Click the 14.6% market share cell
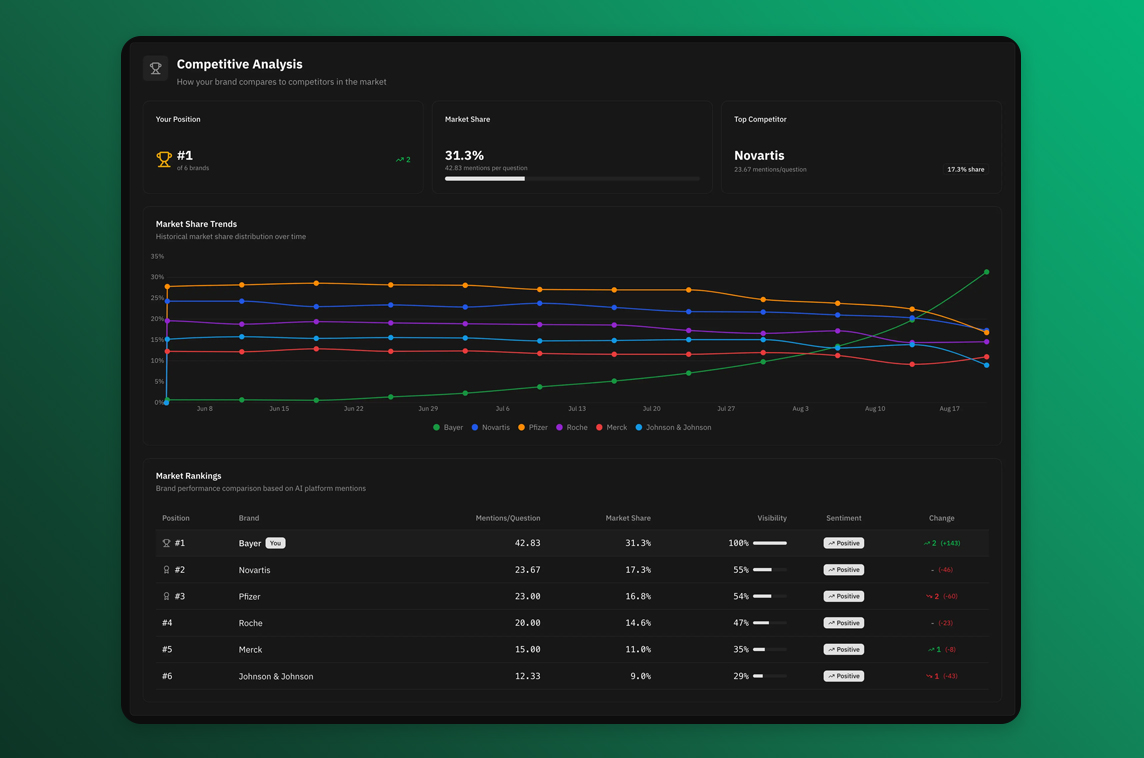The width and height of the screenshot is (1144, 758). click(x=638, y=623)
